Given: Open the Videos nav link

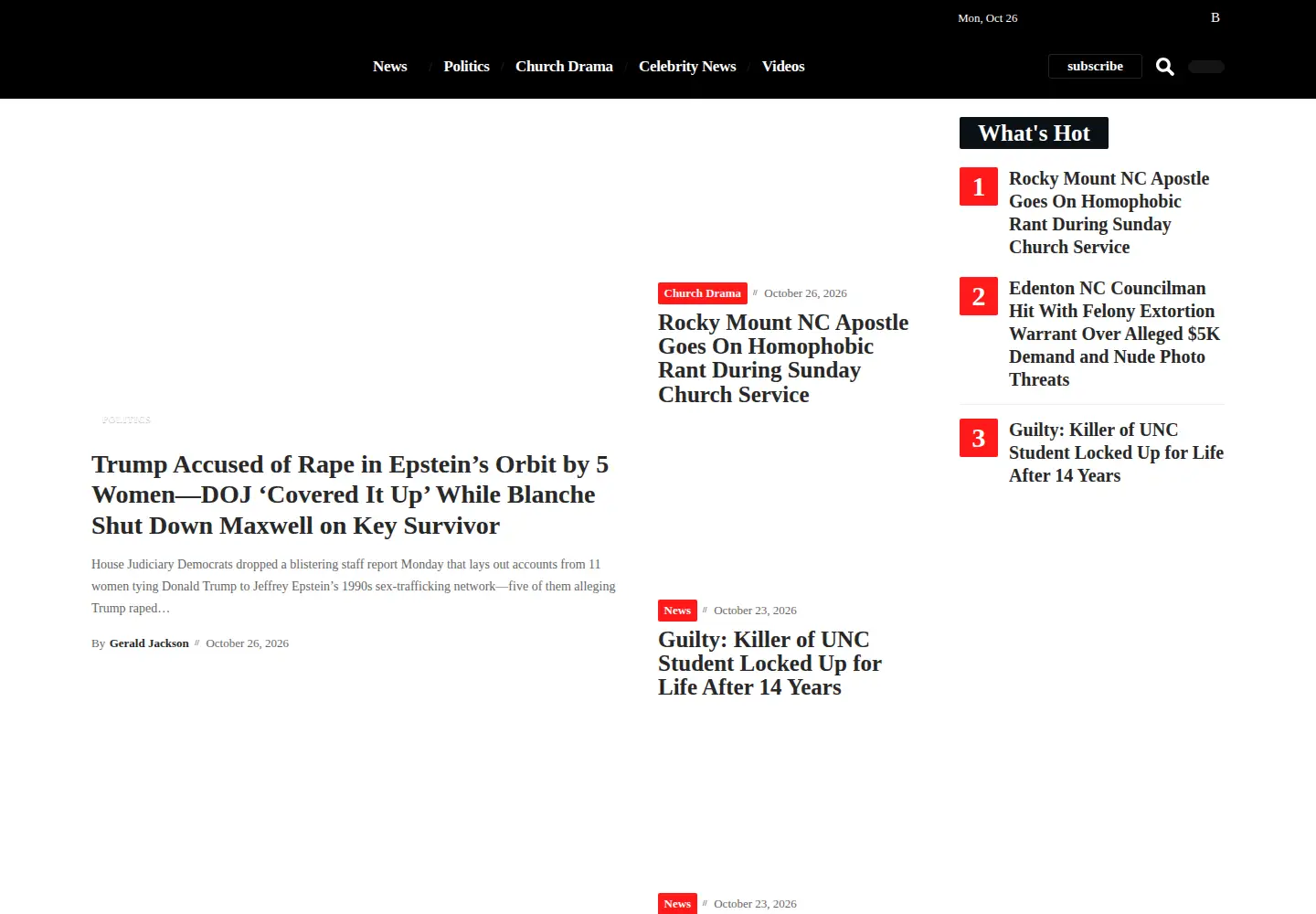Looking at the screenshot, I should 783,67.
